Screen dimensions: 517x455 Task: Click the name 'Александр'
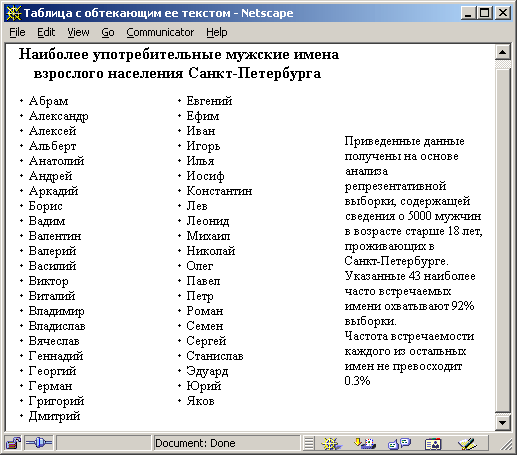(59, 116)
